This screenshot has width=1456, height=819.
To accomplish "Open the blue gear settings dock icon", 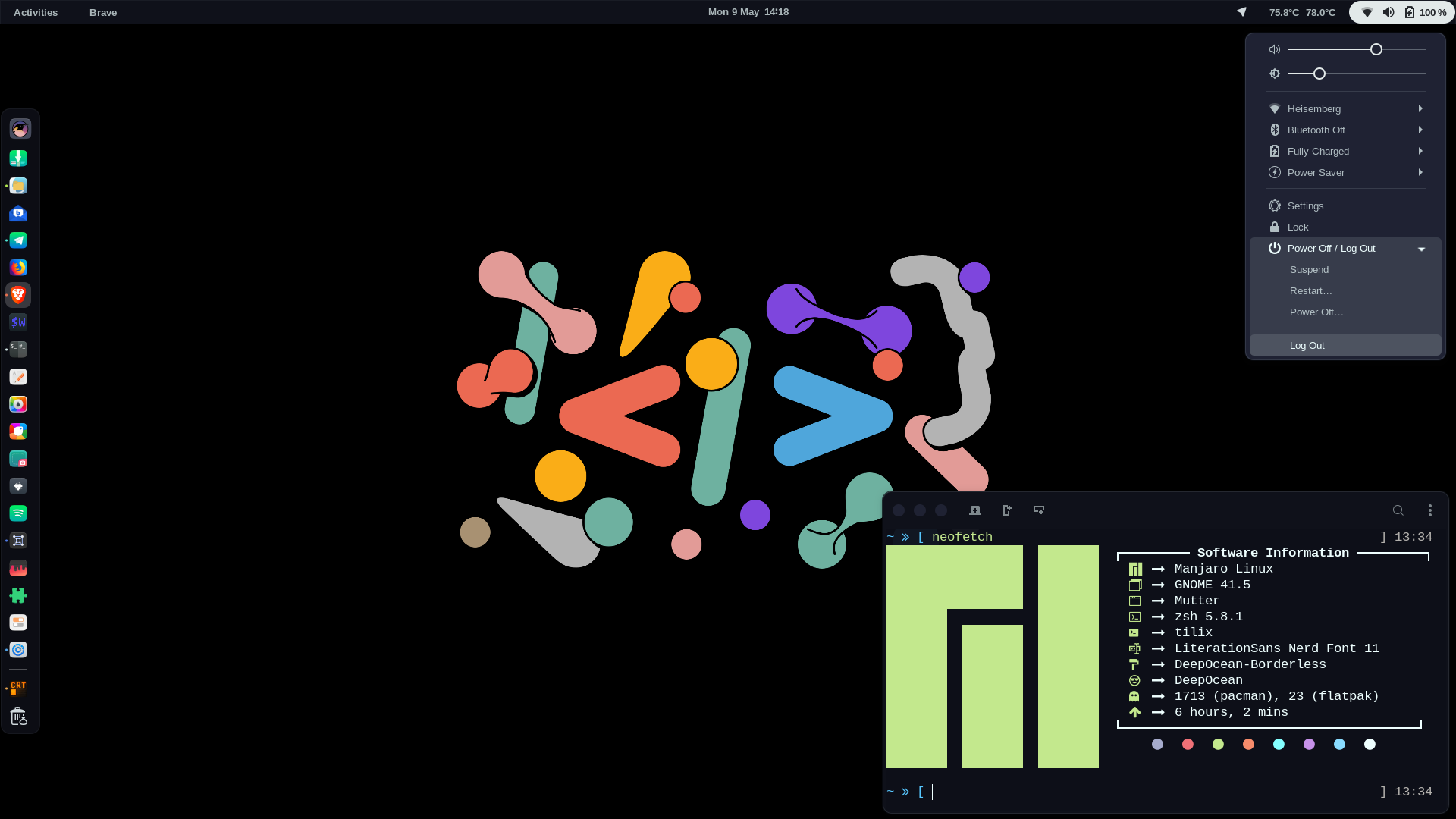I will click(x=18, y=650).
